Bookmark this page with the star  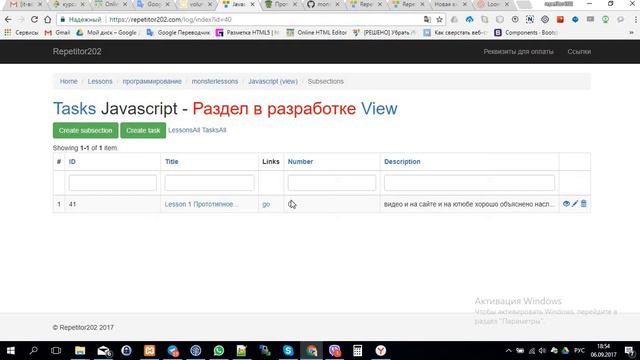[x=439, y=20]
